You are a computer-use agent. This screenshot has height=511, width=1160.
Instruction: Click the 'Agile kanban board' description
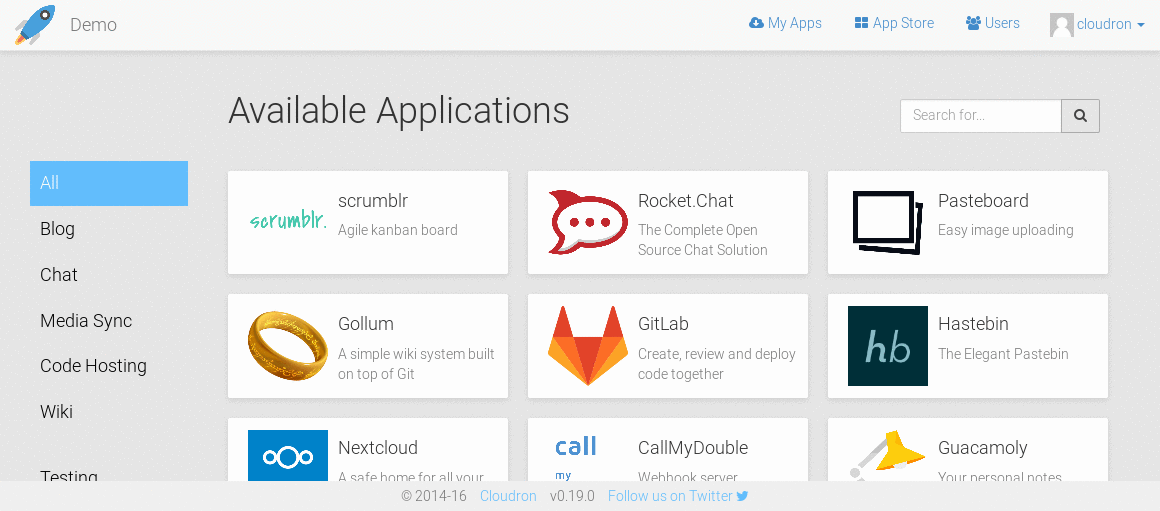[398, 230]
